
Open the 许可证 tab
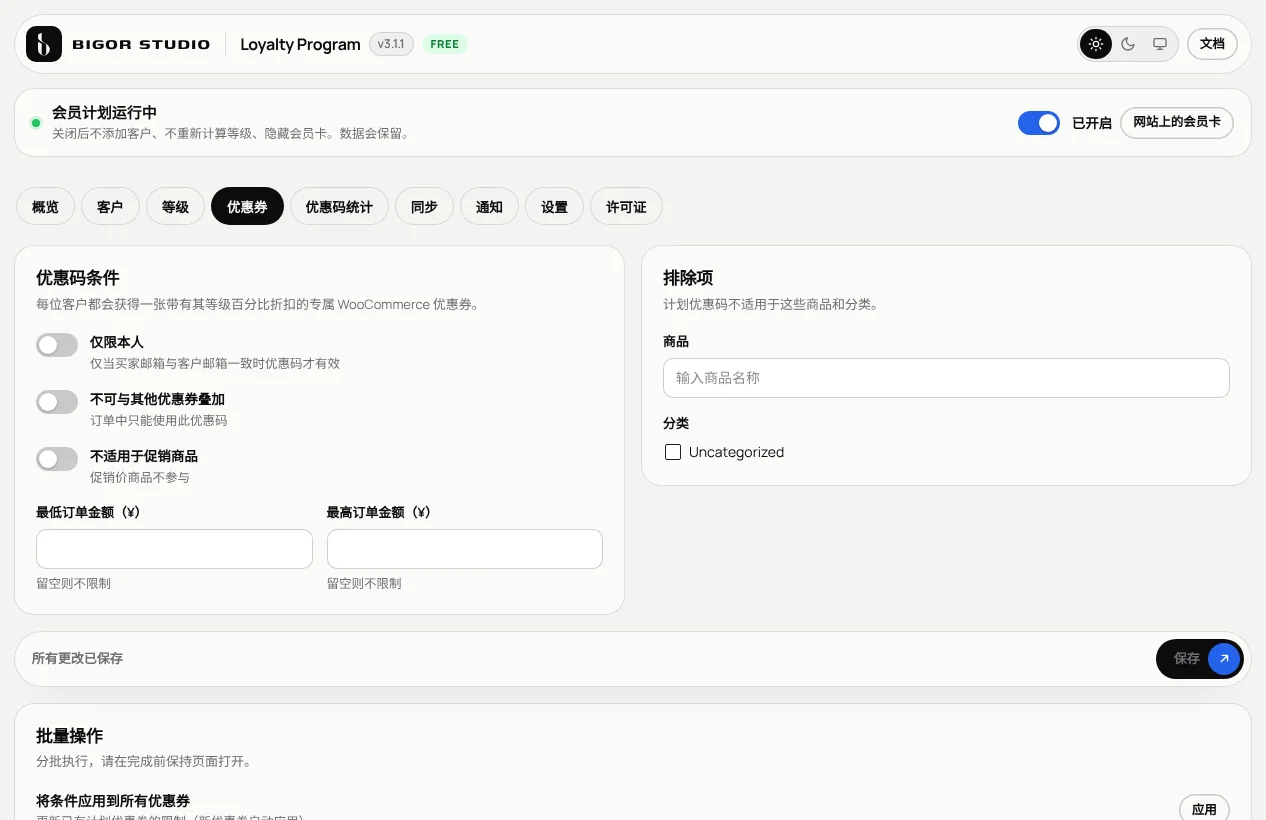(626, 207)
